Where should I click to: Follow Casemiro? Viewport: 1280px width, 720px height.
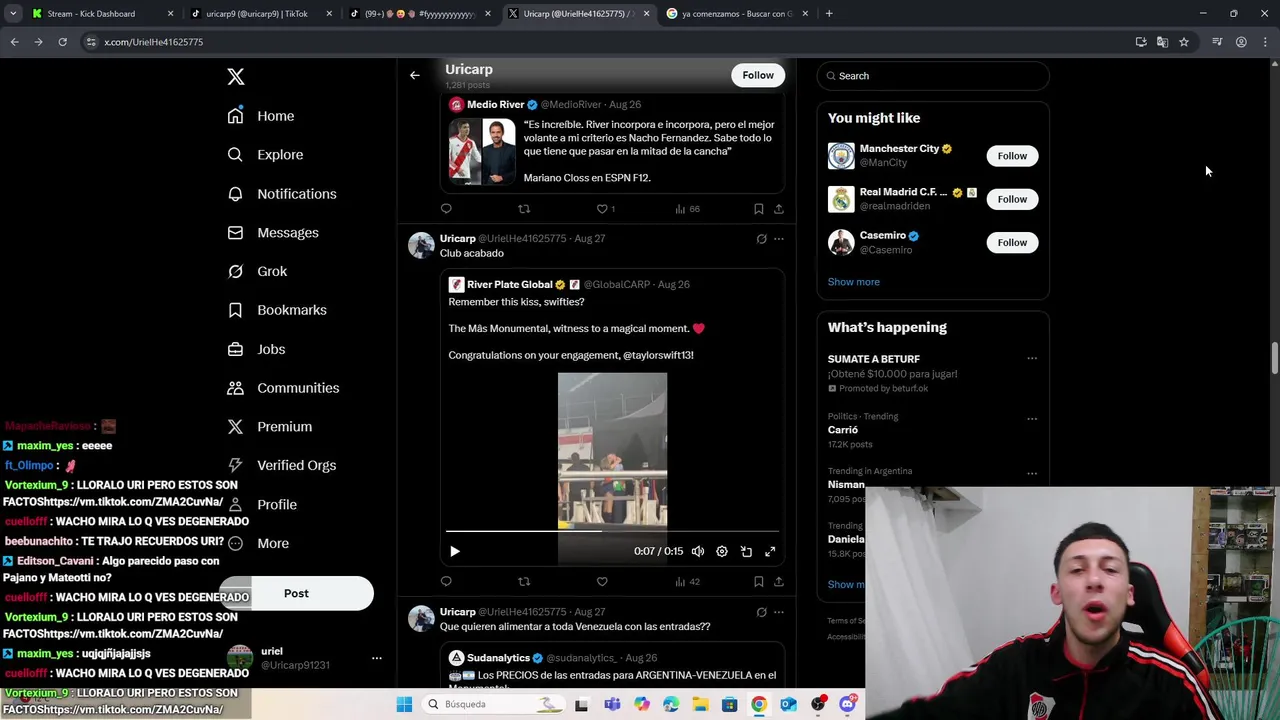pyautogui.click(x=1012, y=242)
